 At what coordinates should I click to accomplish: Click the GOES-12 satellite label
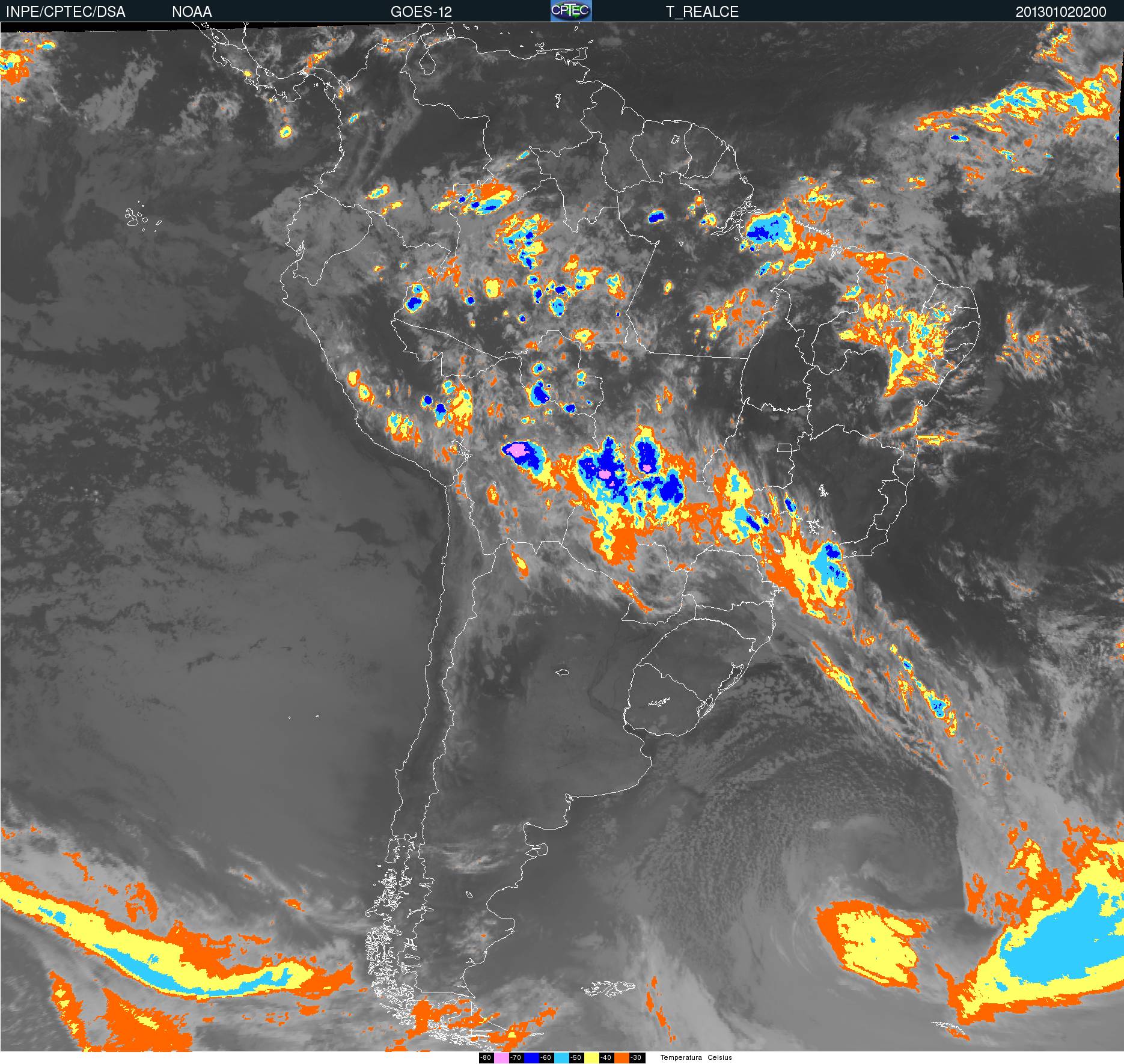click(421, 11)
